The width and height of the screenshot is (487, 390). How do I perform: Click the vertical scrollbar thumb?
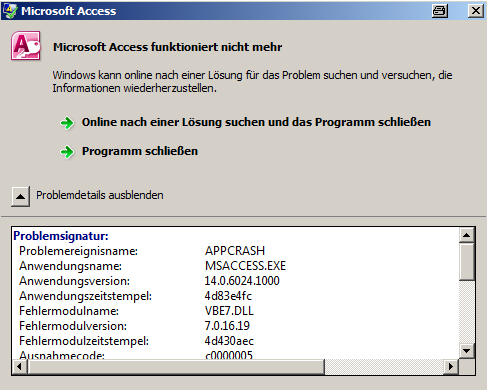(466, 262)
